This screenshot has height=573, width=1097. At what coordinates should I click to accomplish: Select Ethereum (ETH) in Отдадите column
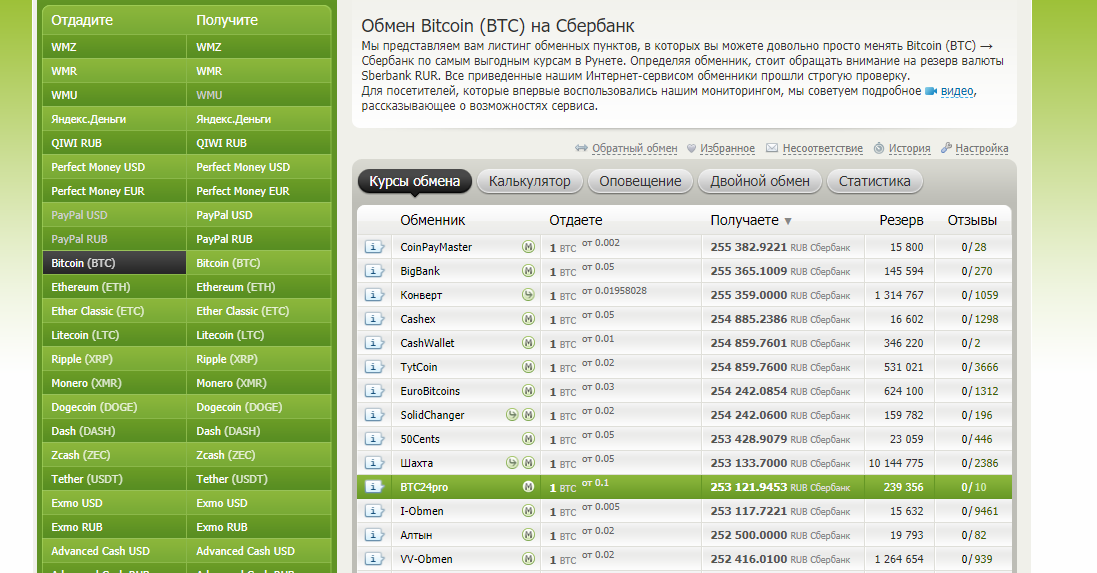click(x=89, y=287)
